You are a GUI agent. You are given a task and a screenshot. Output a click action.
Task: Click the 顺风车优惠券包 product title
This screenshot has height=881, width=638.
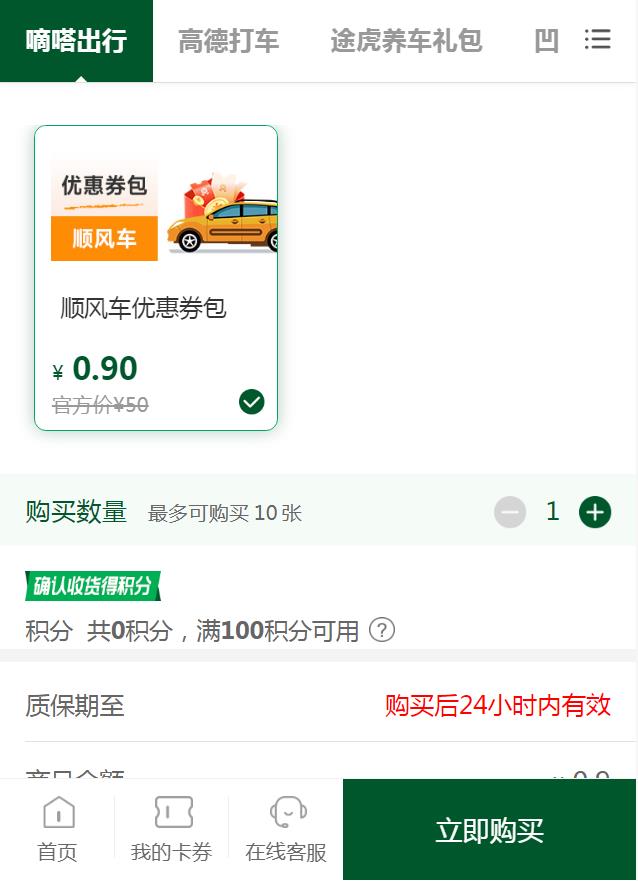coord(144,308)
